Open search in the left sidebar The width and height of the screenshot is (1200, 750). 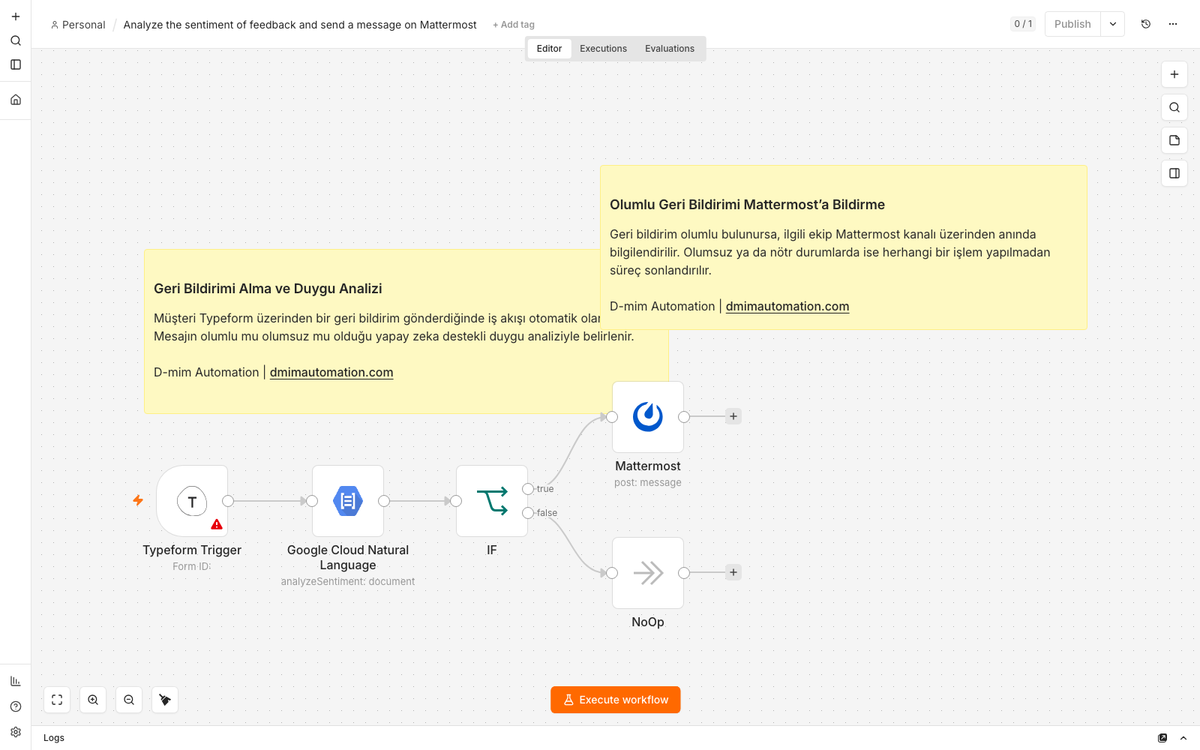click(15, 41)
